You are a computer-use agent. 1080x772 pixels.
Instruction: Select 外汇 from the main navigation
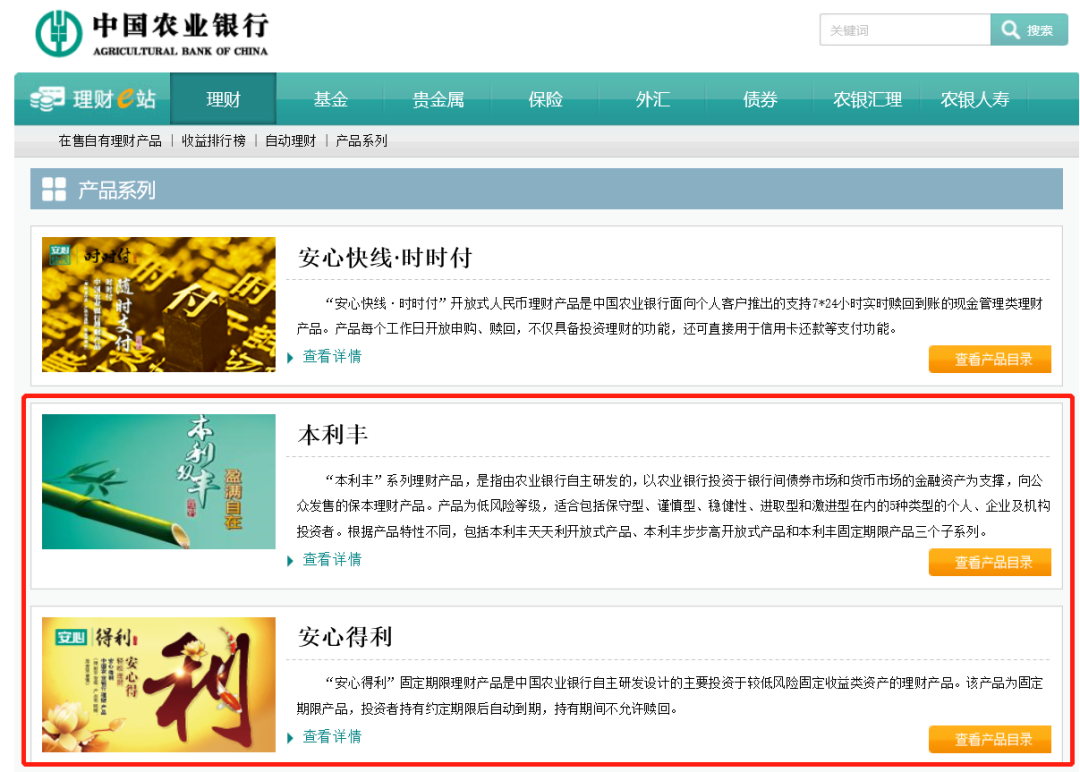[652, 100]
